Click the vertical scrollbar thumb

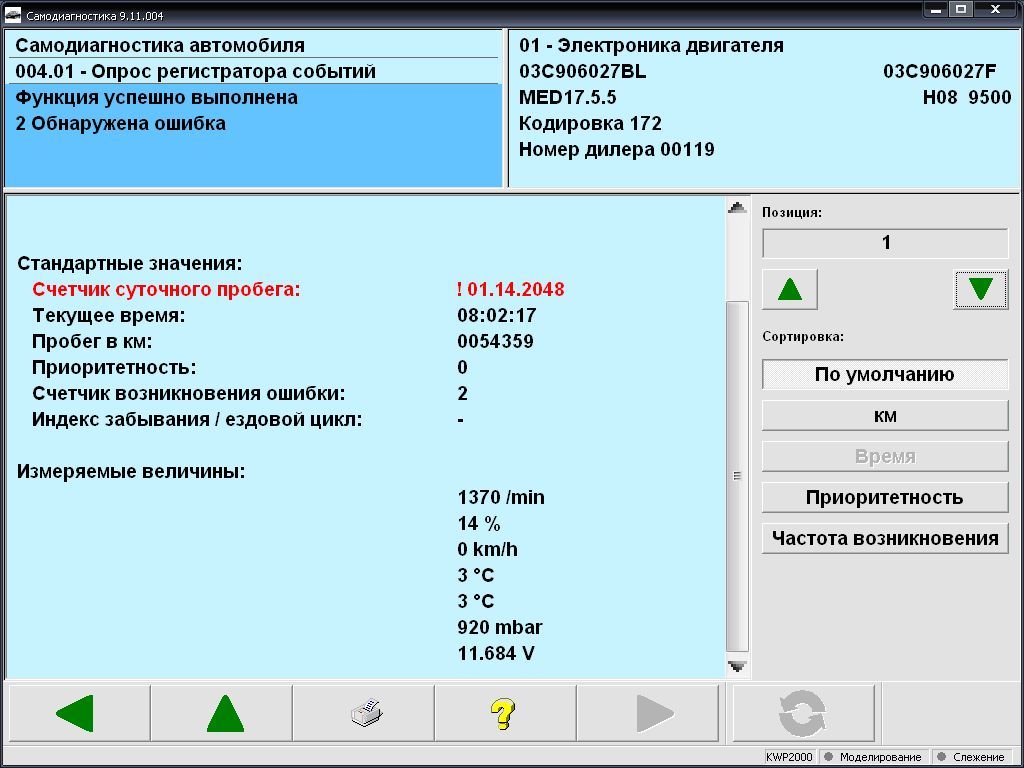pyautogui.click(x=737, y=475)
